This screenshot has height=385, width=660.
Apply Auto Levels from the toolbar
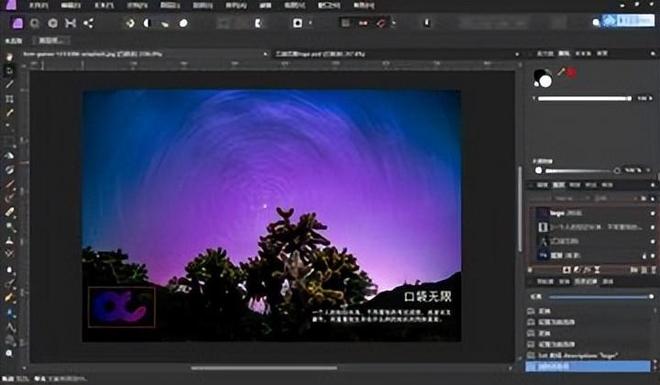pos(130,23)
